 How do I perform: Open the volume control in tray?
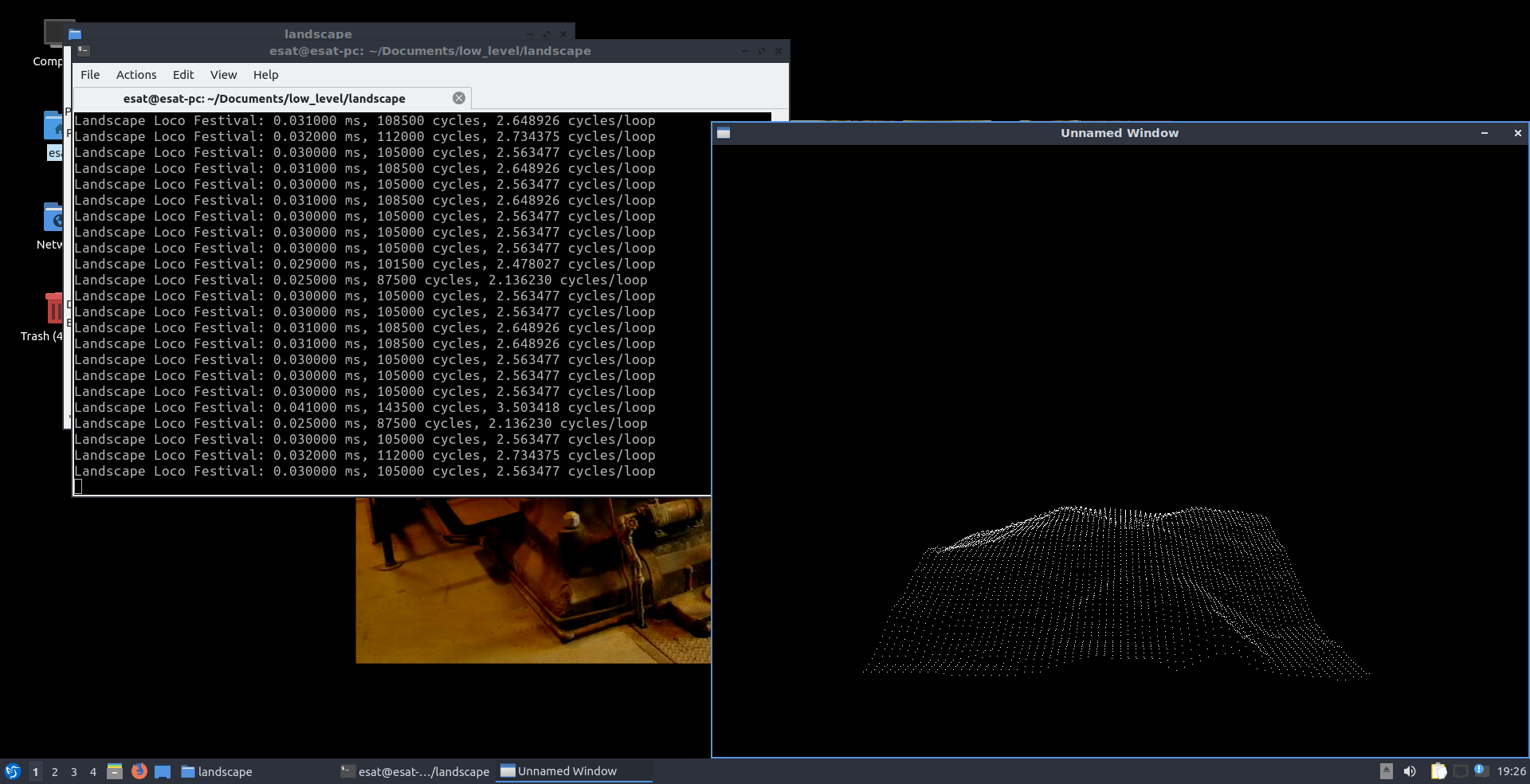coord(1410,771)
